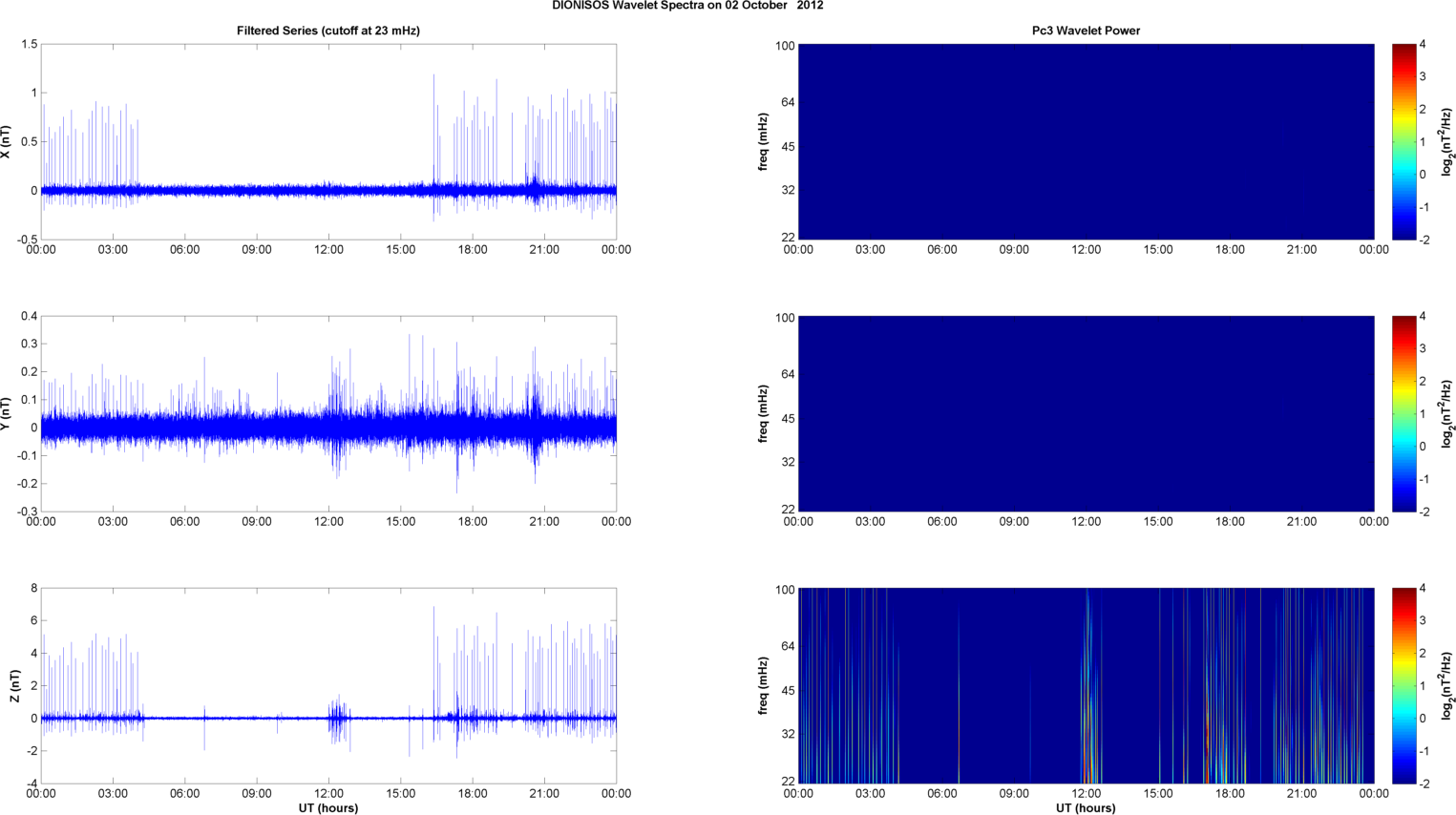Click 03:00 tick under Z series plot
Image resolution: width=1456 pixels, height=815 pixels.
[x=113, y=794]
